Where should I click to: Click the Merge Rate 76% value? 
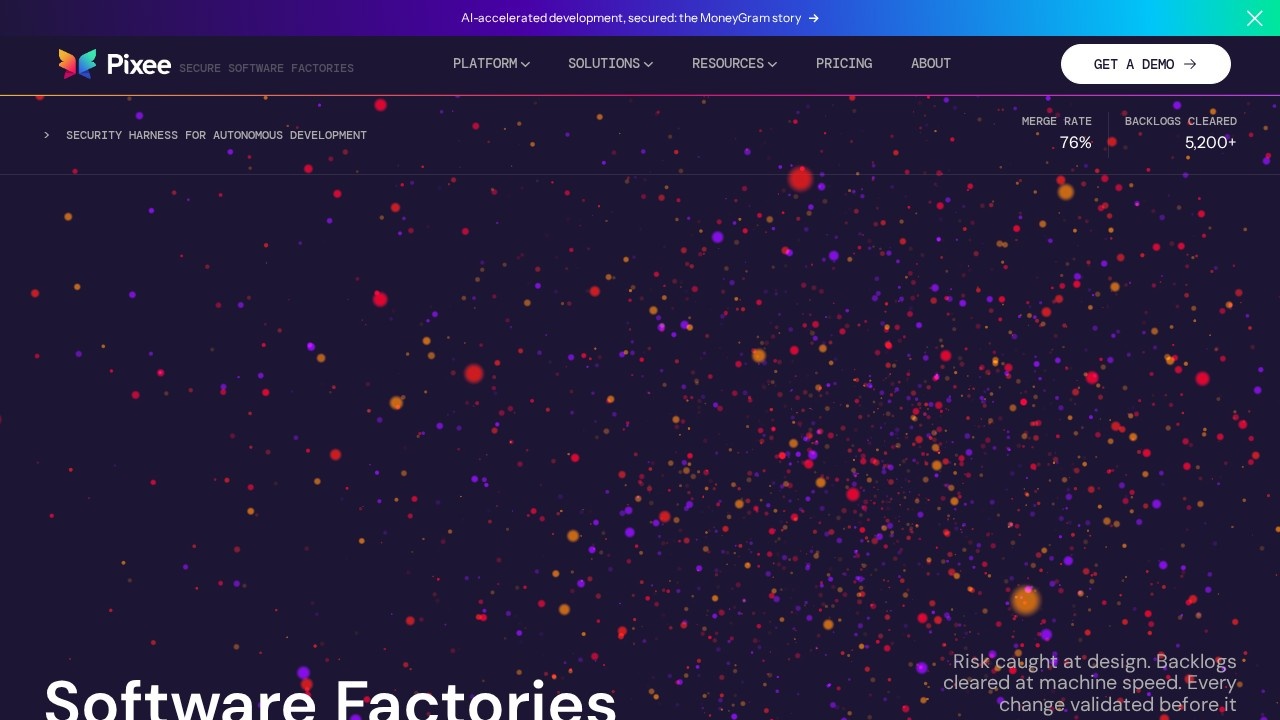tap(1076, 143)
